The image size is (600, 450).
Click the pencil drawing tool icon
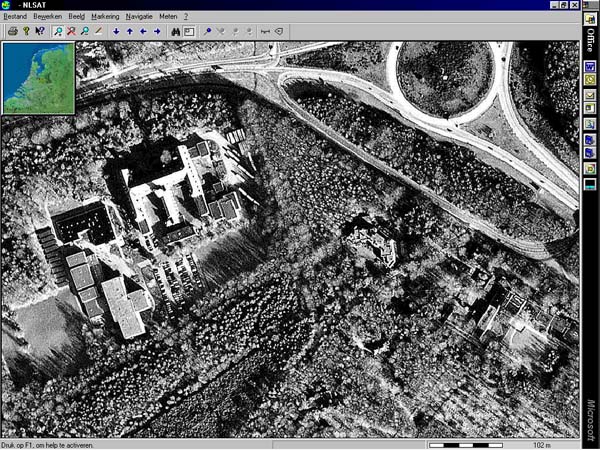pyautogui.click(x=98, y=31)
